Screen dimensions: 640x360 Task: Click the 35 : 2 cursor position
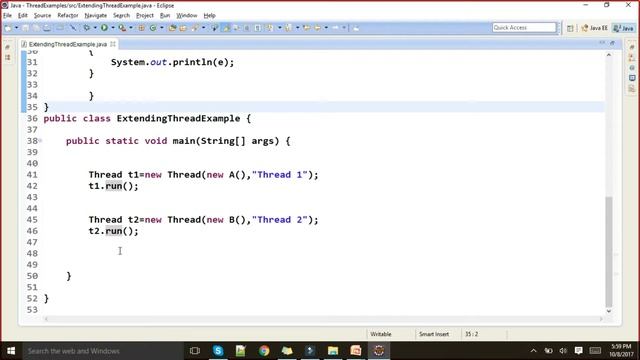tap(471, 334)
